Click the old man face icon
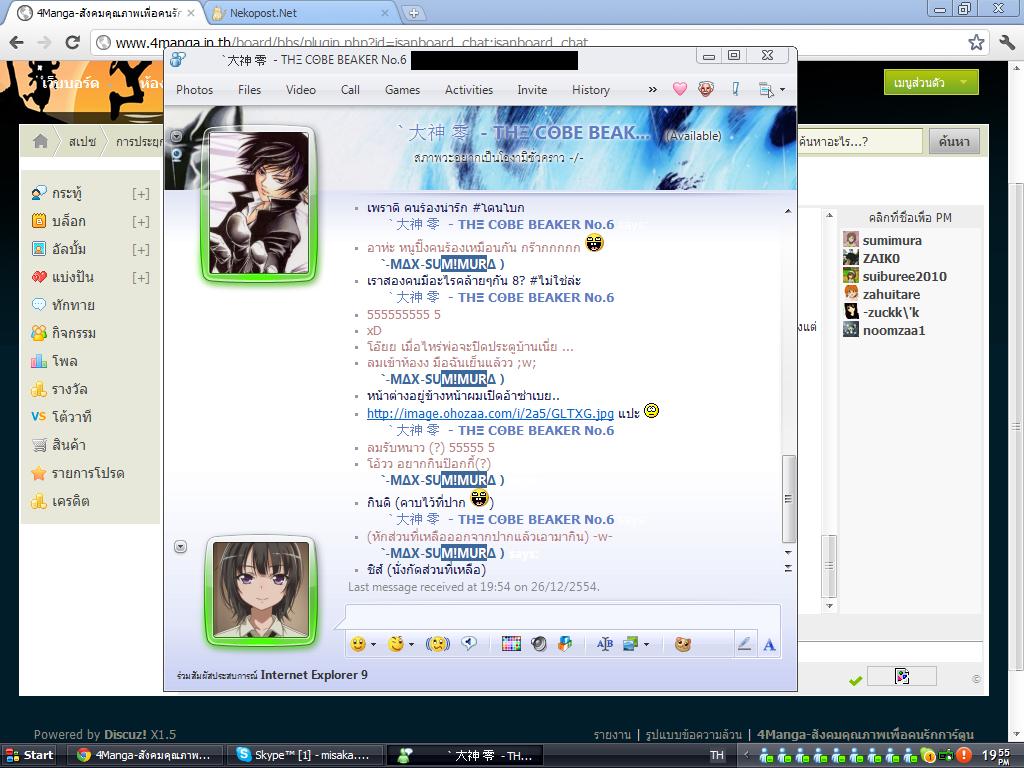1024x768 pixels. click(x=705, y=89)
